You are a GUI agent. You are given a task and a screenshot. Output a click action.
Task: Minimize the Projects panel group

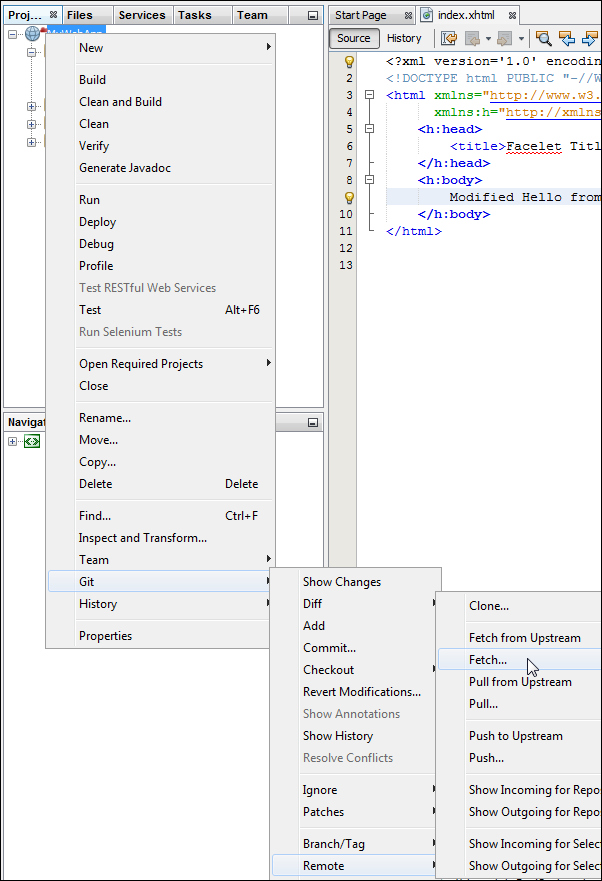pos(313,16)
